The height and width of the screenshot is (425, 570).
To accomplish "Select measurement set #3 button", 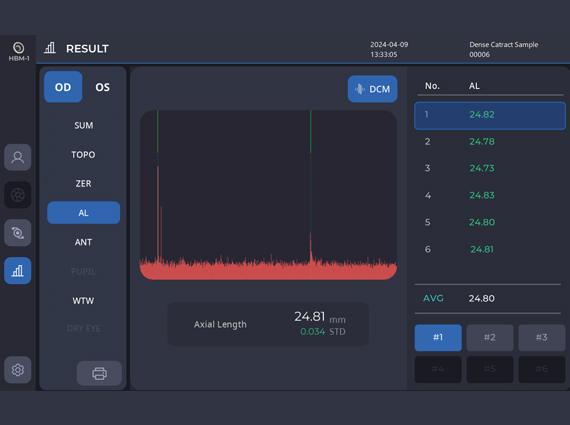I will [542, 338].
